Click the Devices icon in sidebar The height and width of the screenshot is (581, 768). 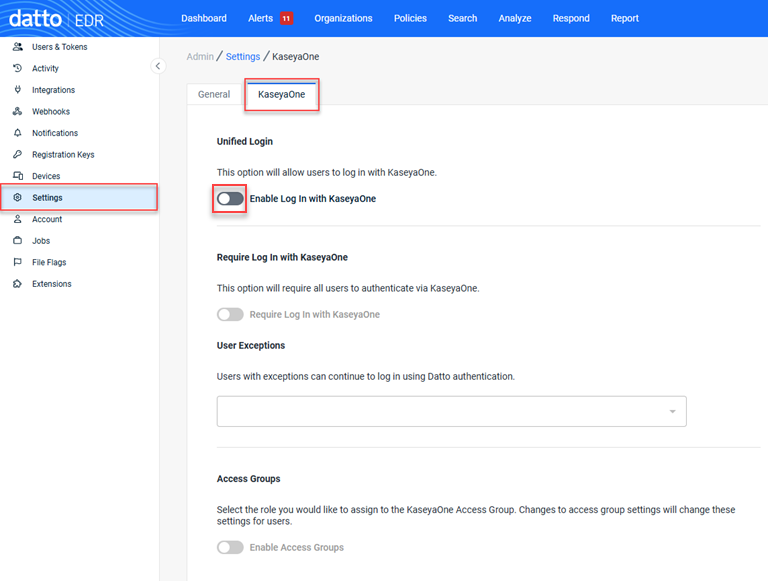pyautogui.click(x=18, y=176)
